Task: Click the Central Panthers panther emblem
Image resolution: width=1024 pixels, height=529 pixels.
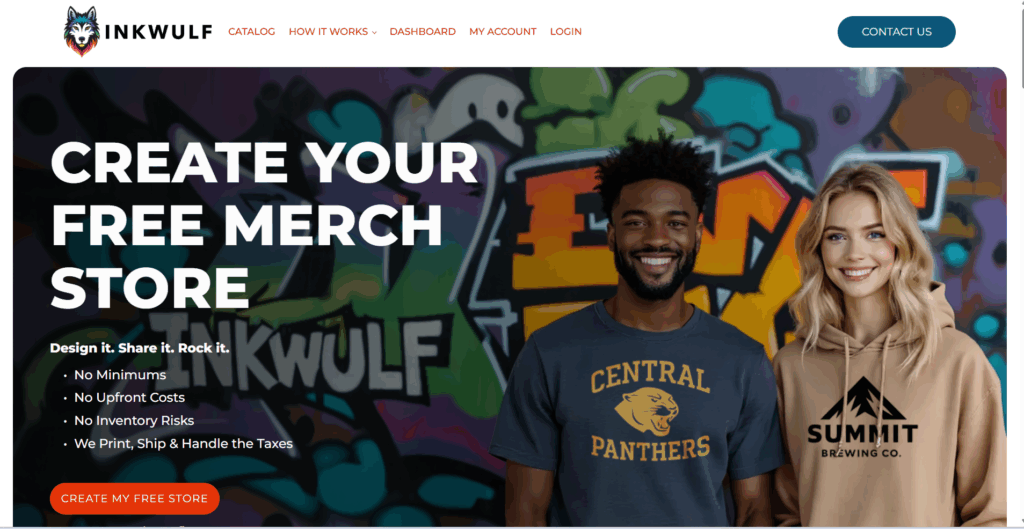Action: [647, 412]
